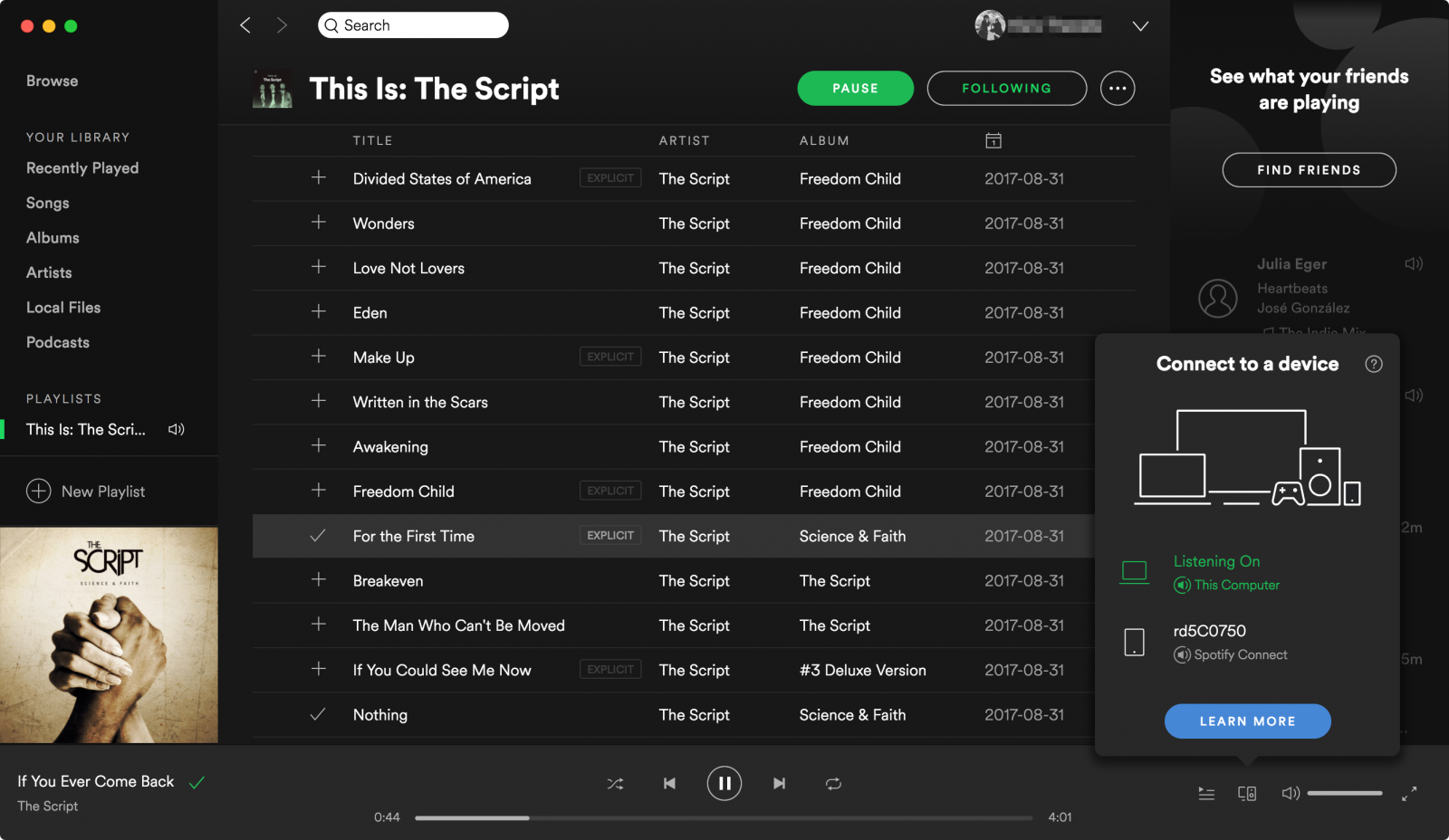Screen dimensions: 1449x840
Task: Add Make Up to your library
Action: (x=319, y=357)
